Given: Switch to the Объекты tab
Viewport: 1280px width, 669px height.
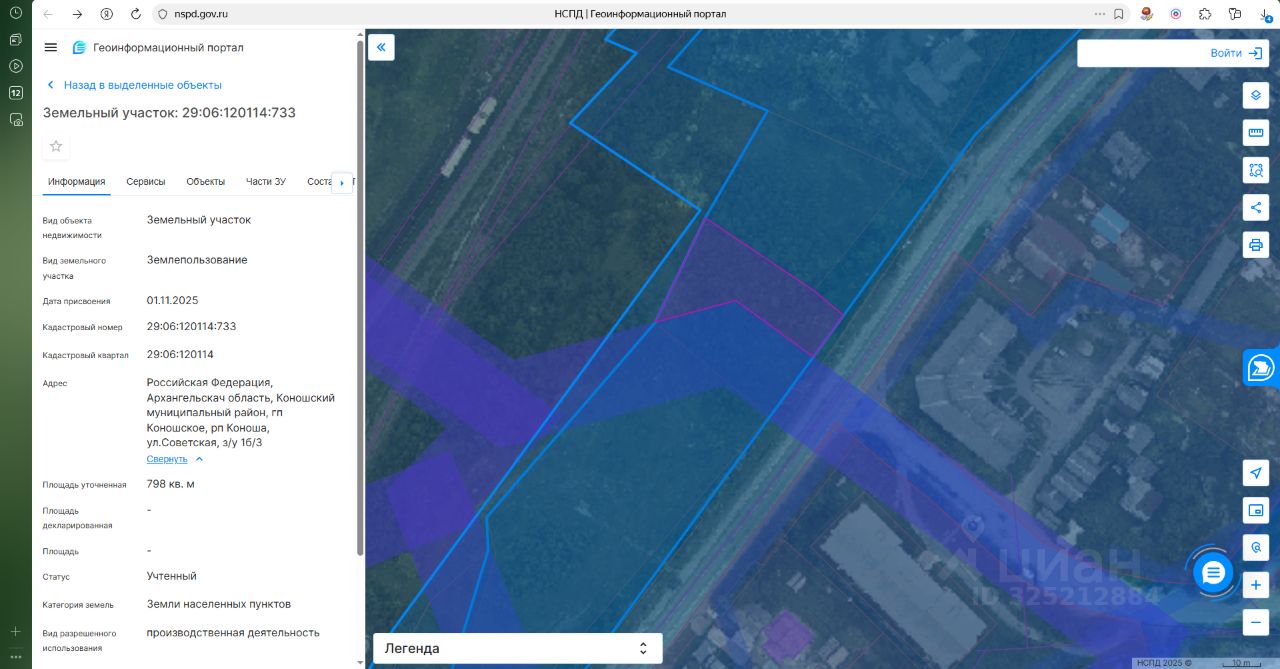Looking at the screenshot, I should [x=205, y=182].
